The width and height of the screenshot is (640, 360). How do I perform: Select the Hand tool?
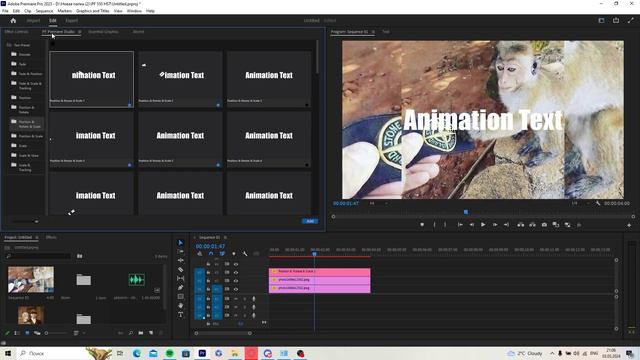[180, 305]
